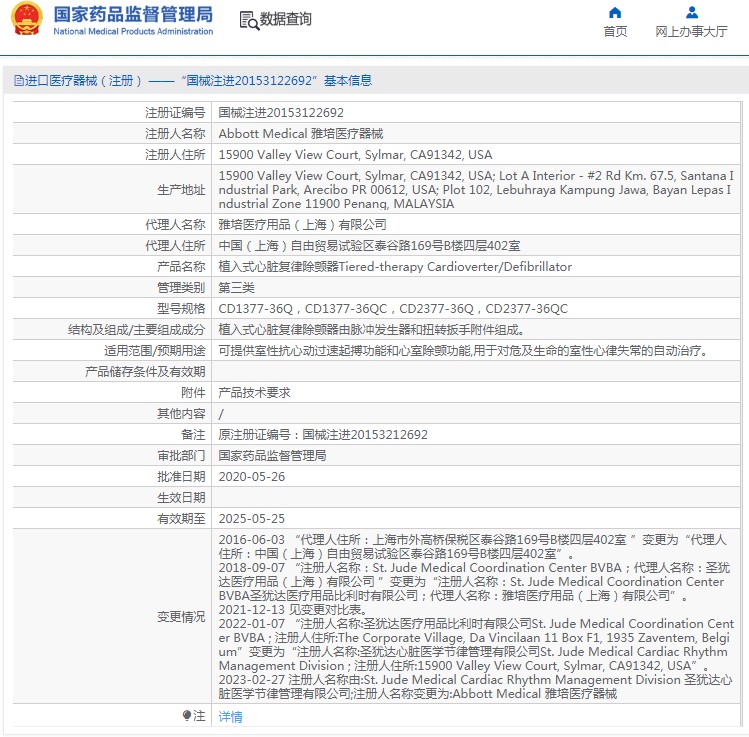Click the 生效日期 row label

pos(181,498)
